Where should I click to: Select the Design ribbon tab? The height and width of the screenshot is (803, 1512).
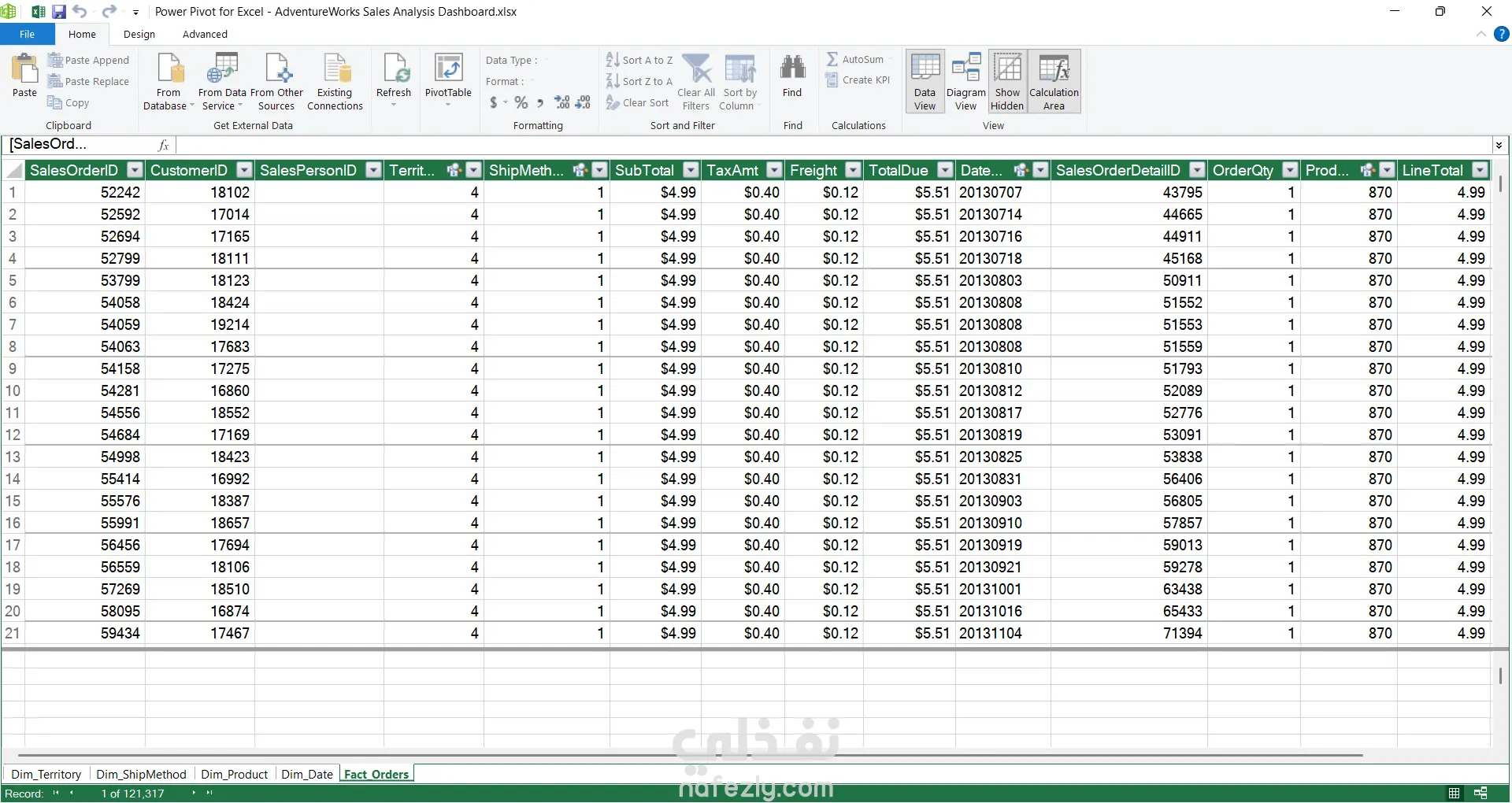(139, 34)
